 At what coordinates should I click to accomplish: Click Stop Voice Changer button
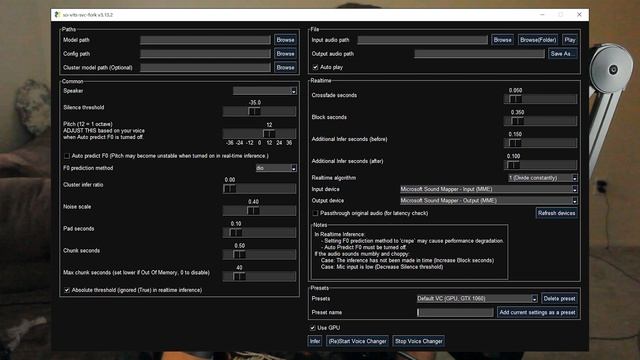coord(418,341)
